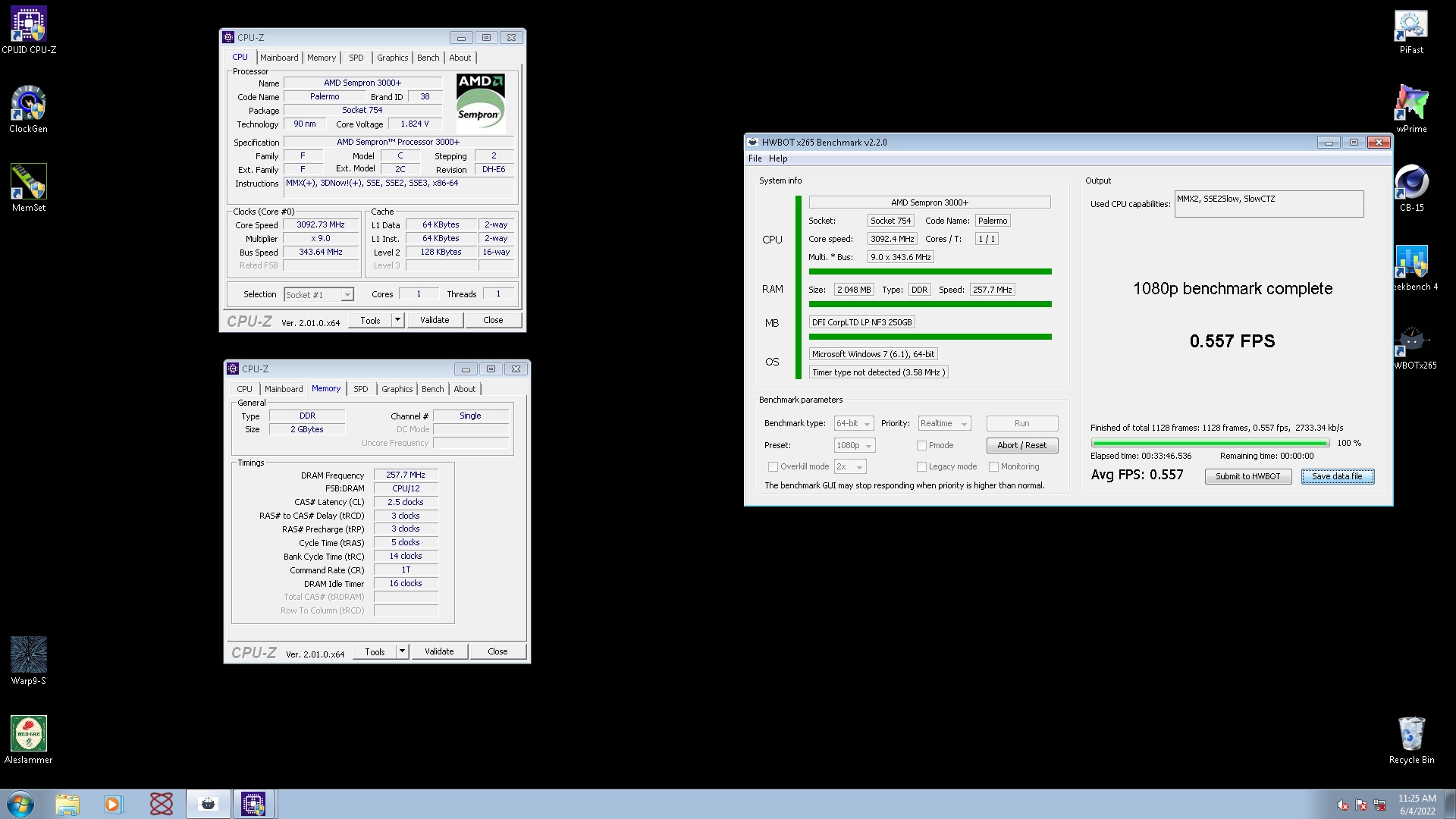
Task: Open the Help menu in HWBOT x265
Action: [778, 158]
